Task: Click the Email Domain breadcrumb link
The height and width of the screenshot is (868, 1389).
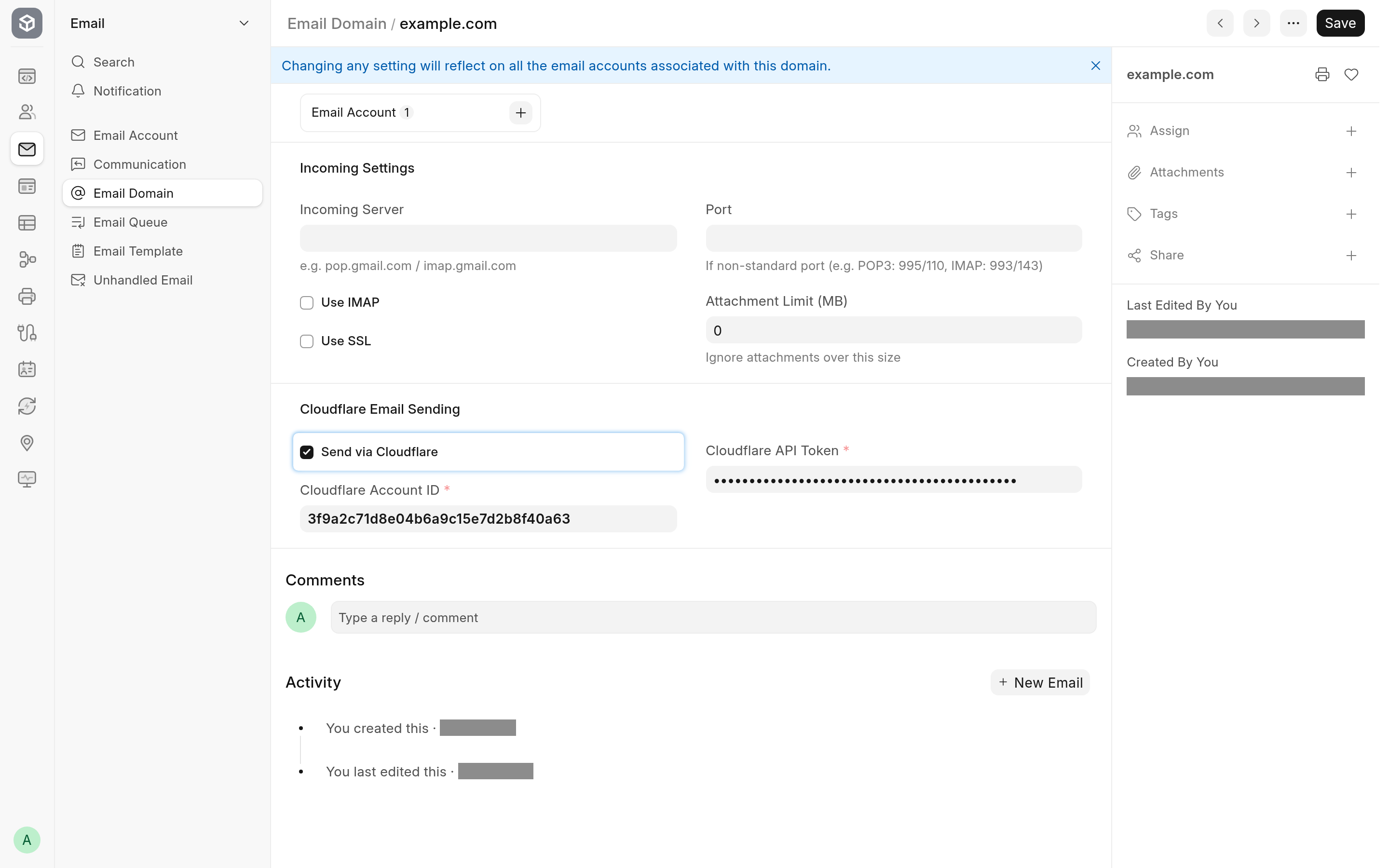Action: click(337, 24)
